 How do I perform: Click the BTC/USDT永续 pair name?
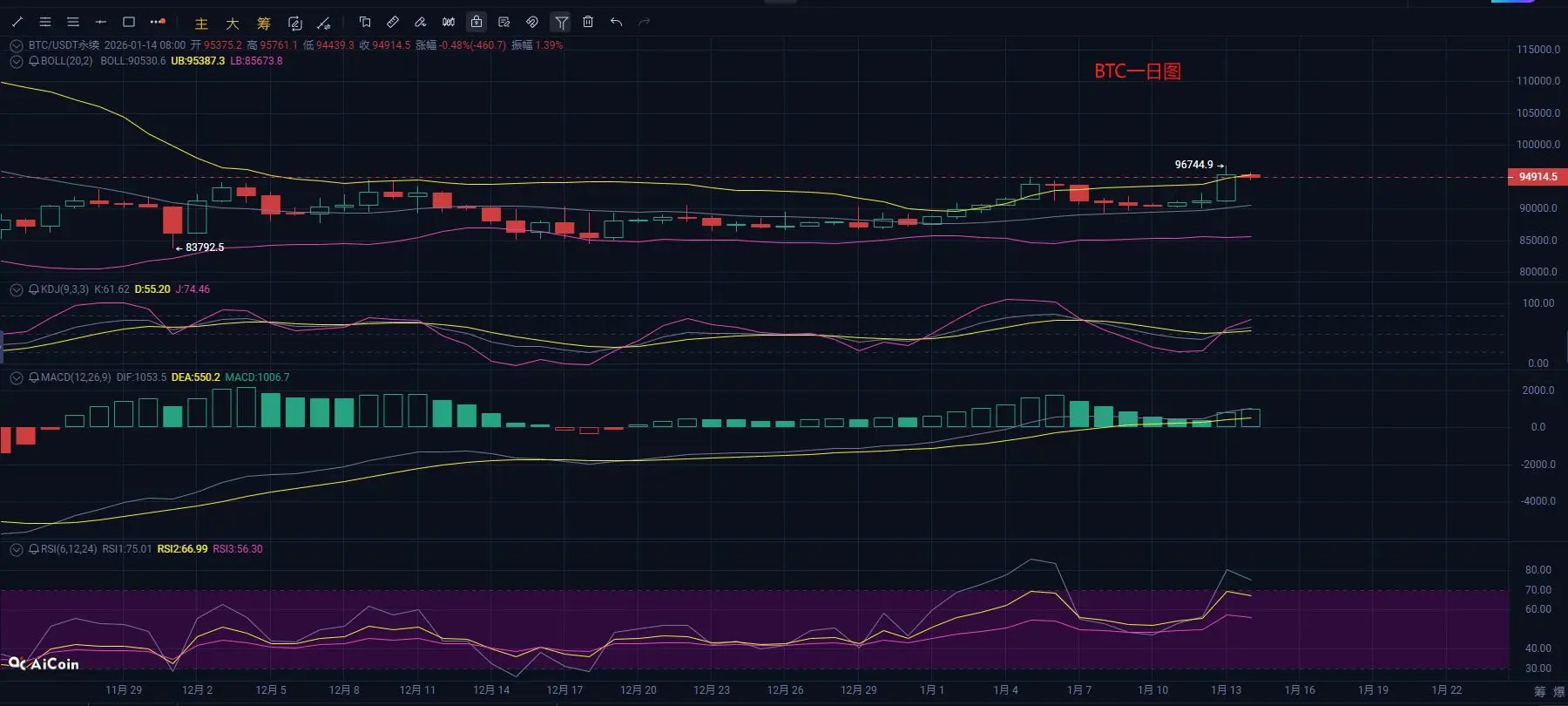[x=64, y=45]
